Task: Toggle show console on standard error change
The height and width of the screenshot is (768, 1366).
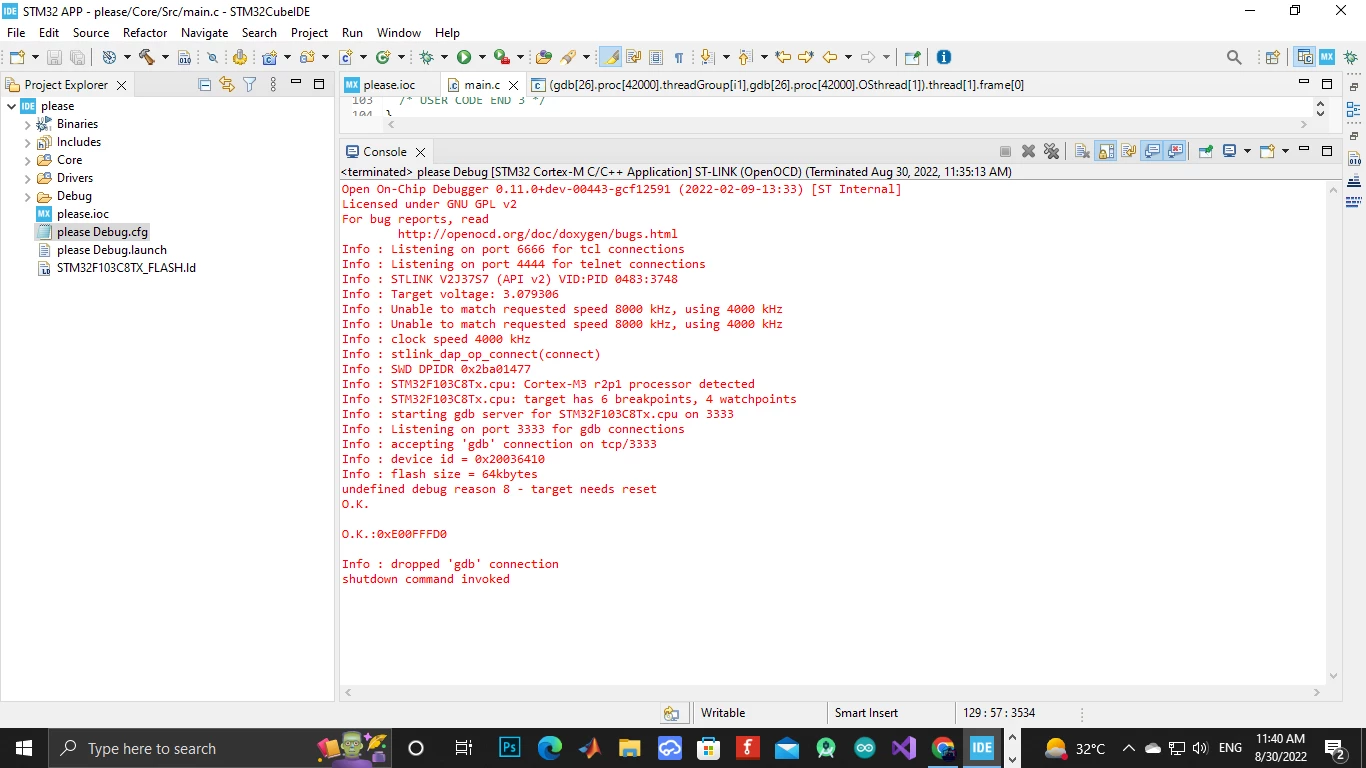Action: click(1175, 152)
